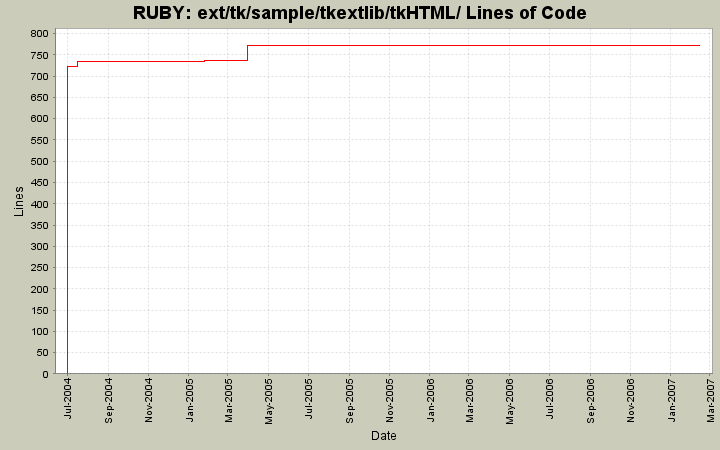
Task: Select the '150' y-axis tick label
Action: coord(39,310)
